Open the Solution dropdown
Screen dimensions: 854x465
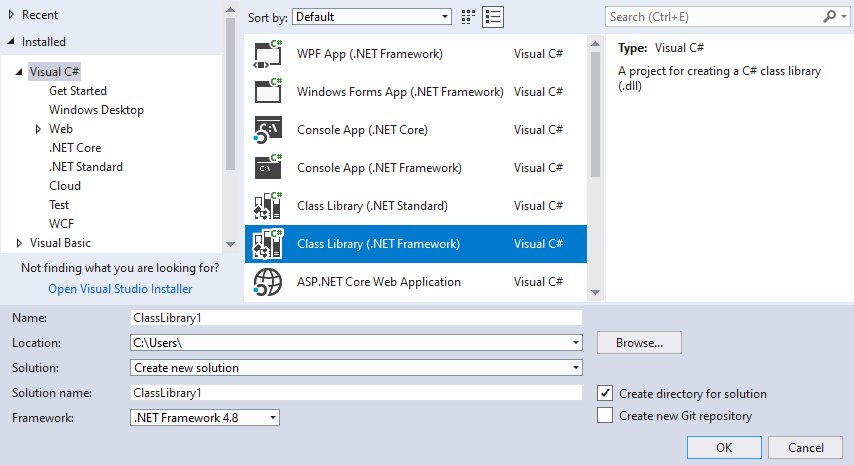click(x=356, y=368)
